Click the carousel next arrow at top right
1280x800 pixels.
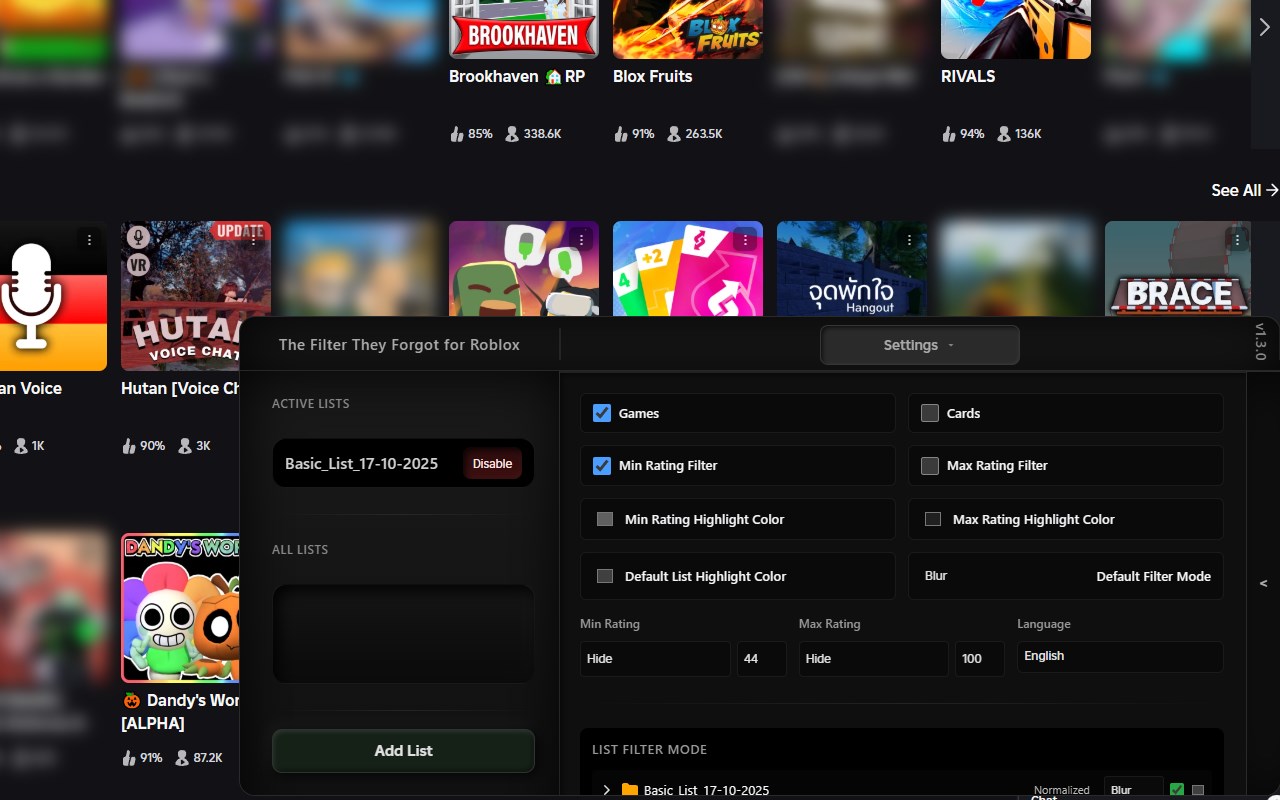tap(1265, 28)
